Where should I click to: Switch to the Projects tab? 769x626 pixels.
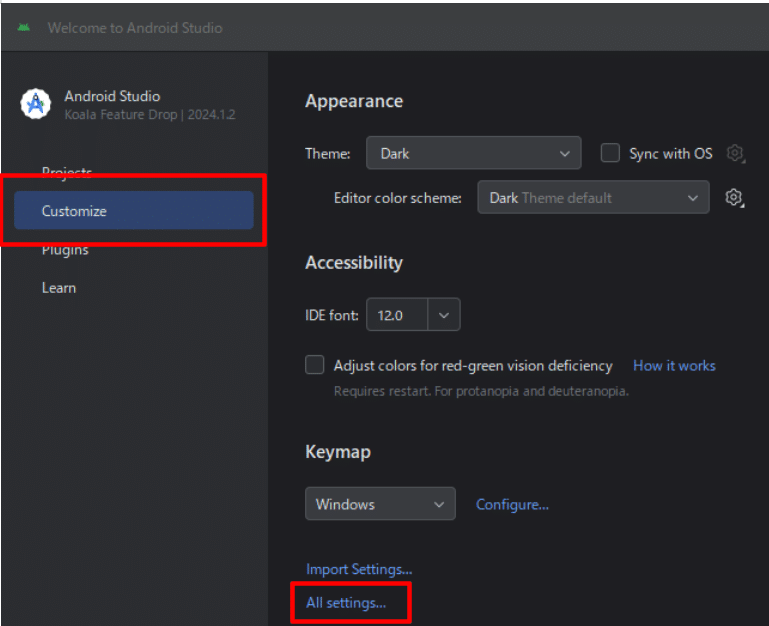coord(67,172)
